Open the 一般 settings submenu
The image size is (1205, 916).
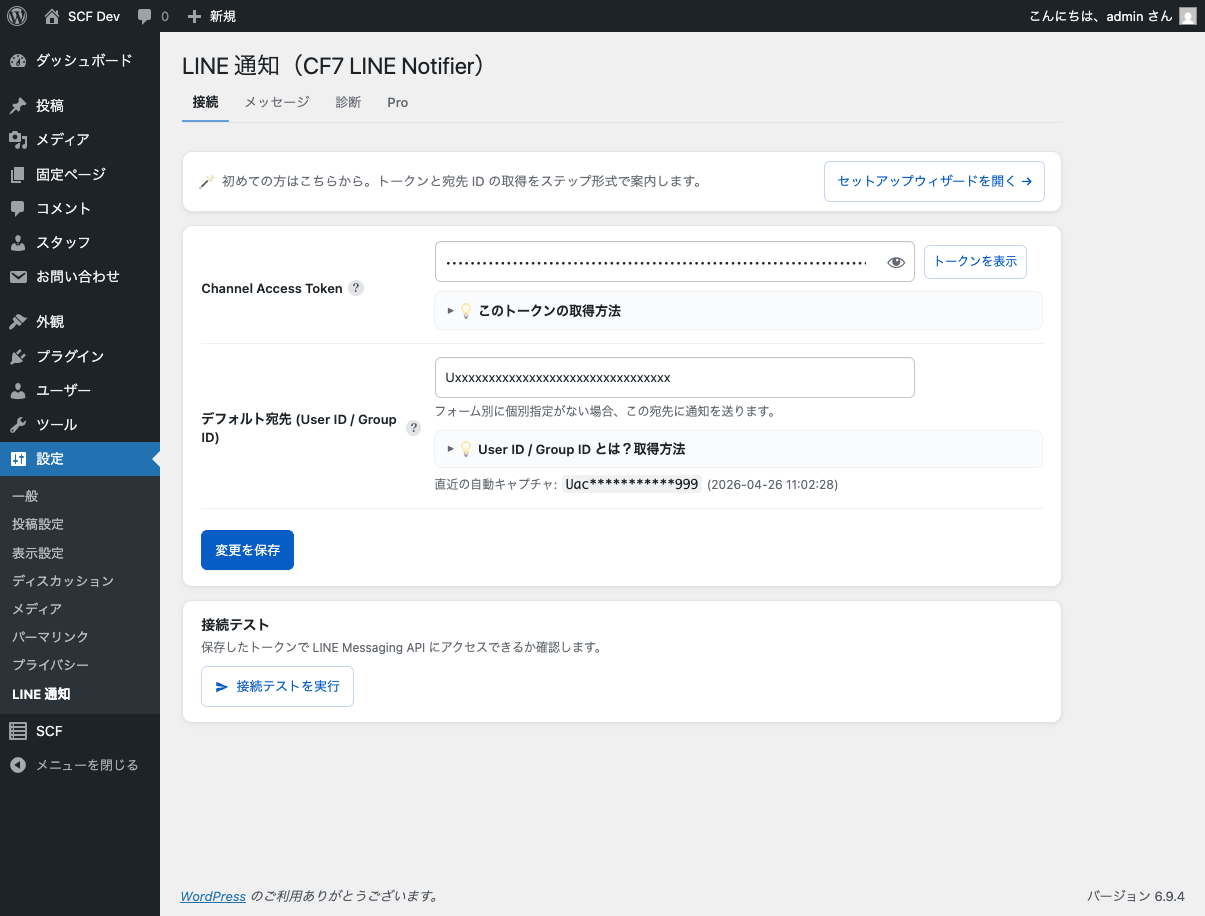point(25,496)
